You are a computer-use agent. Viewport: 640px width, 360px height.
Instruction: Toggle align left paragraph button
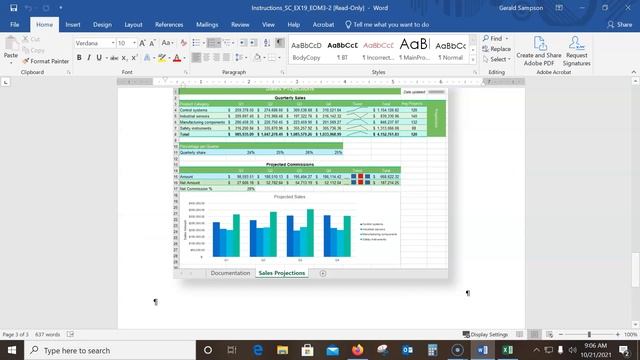(196, 58)
